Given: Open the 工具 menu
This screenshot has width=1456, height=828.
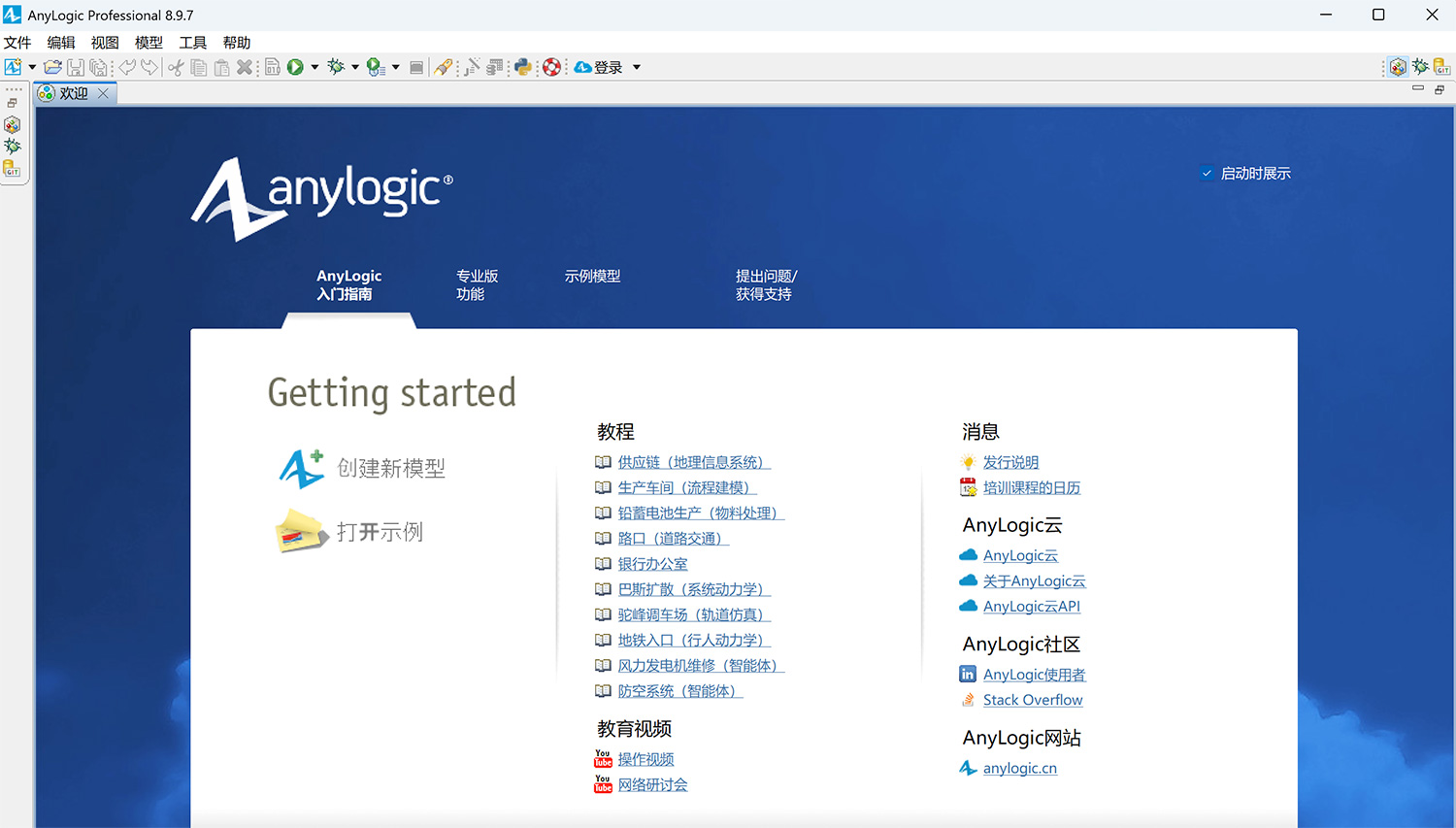Looking at the screenshot, I should (x=193, y=43).
